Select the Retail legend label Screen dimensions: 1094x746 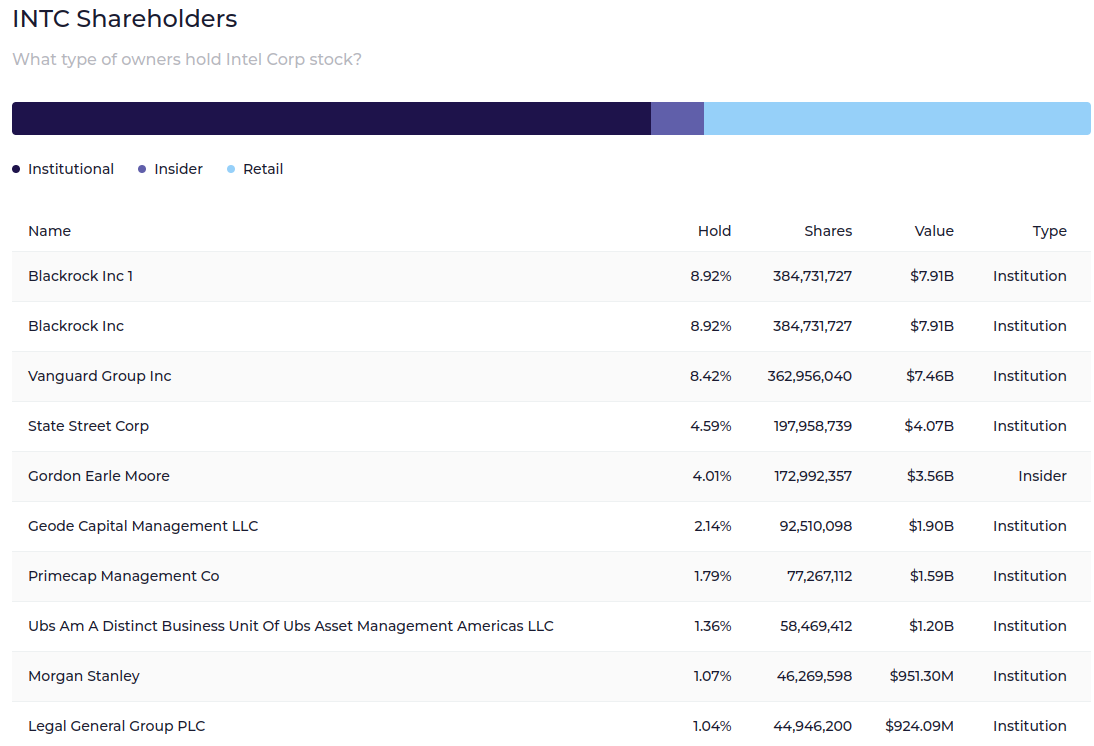tap(263, 169)
